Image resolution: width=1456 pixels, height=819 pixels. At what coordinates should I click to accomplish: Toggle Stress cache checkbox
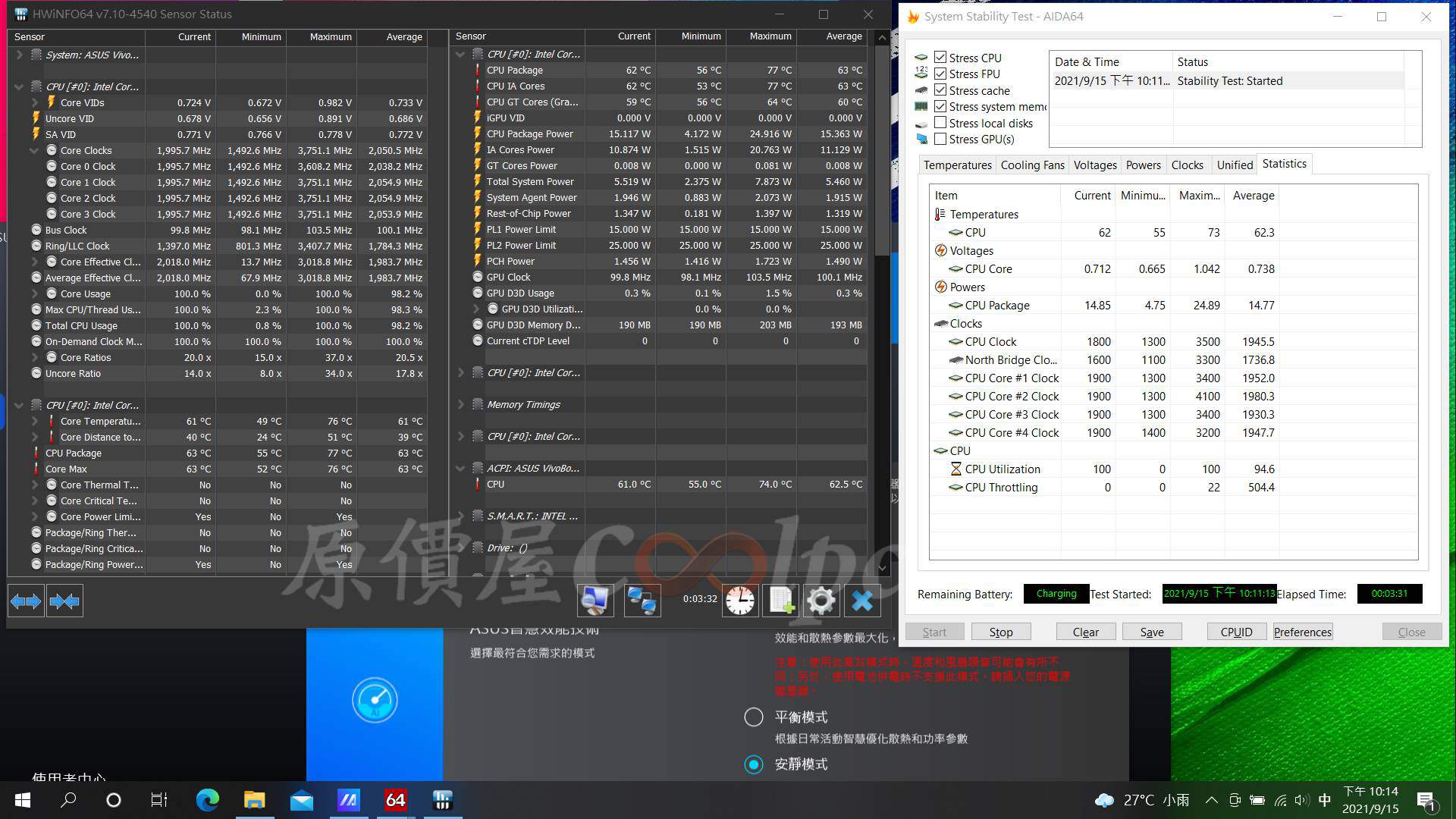[x=940, y=90]
